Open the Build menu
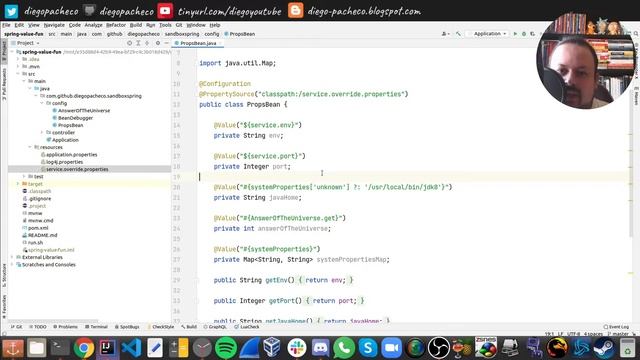The height and width of the screenshot is (360, 640). tap(136, 25)
